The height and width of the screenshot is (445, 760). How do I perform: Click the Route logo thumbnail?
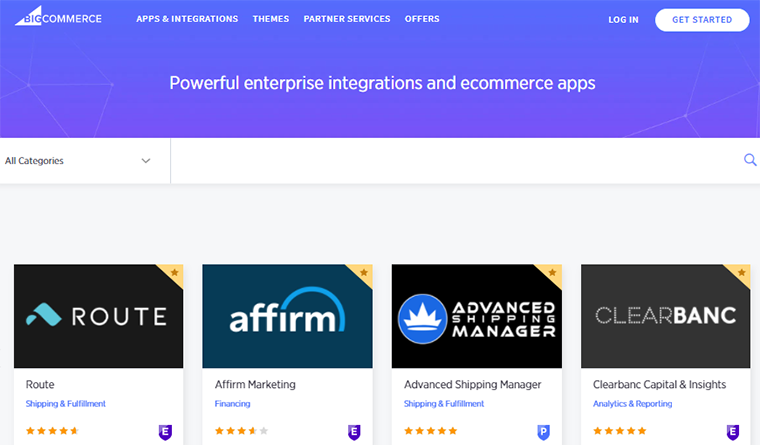tap(98, 316)
